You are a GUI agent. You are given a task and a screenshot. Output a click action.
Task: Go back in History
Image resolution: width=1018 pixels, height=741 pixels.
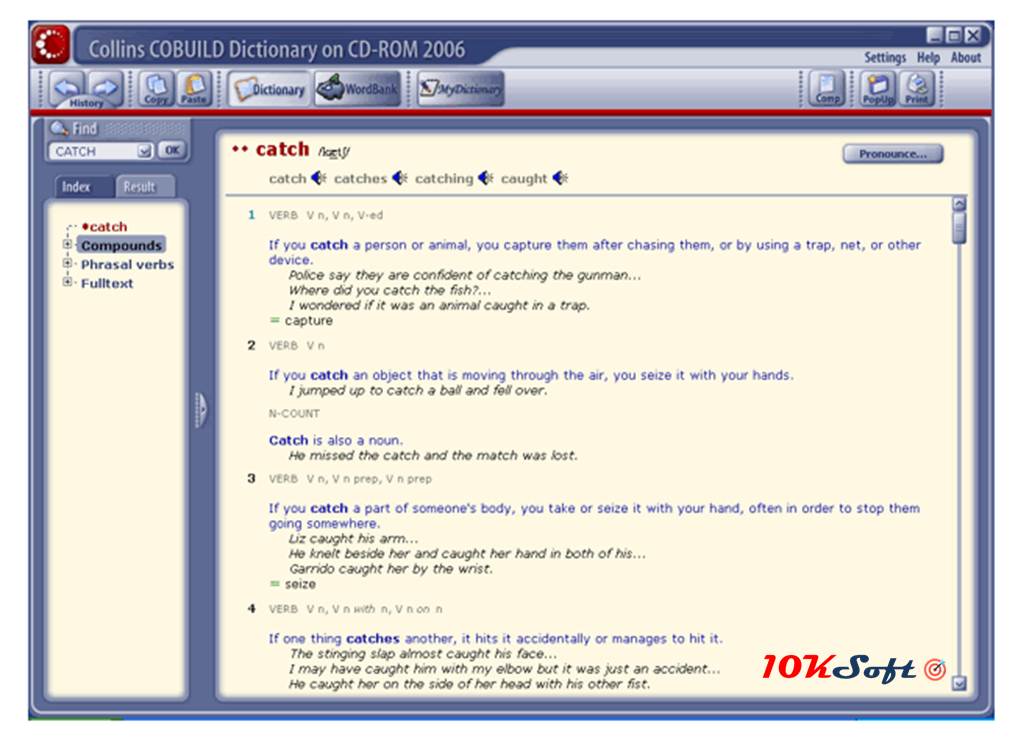(x=66, y=86)
